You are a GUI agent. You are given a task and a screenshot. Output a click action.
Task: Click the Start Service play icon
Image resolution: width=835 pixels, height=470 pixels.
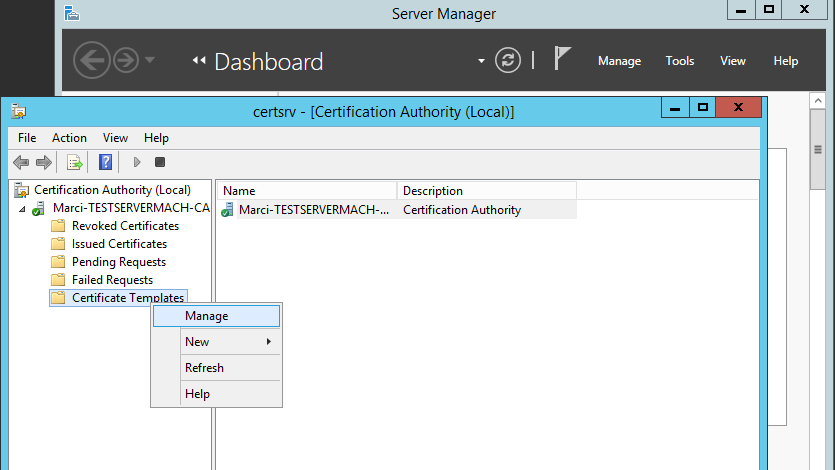137,162
